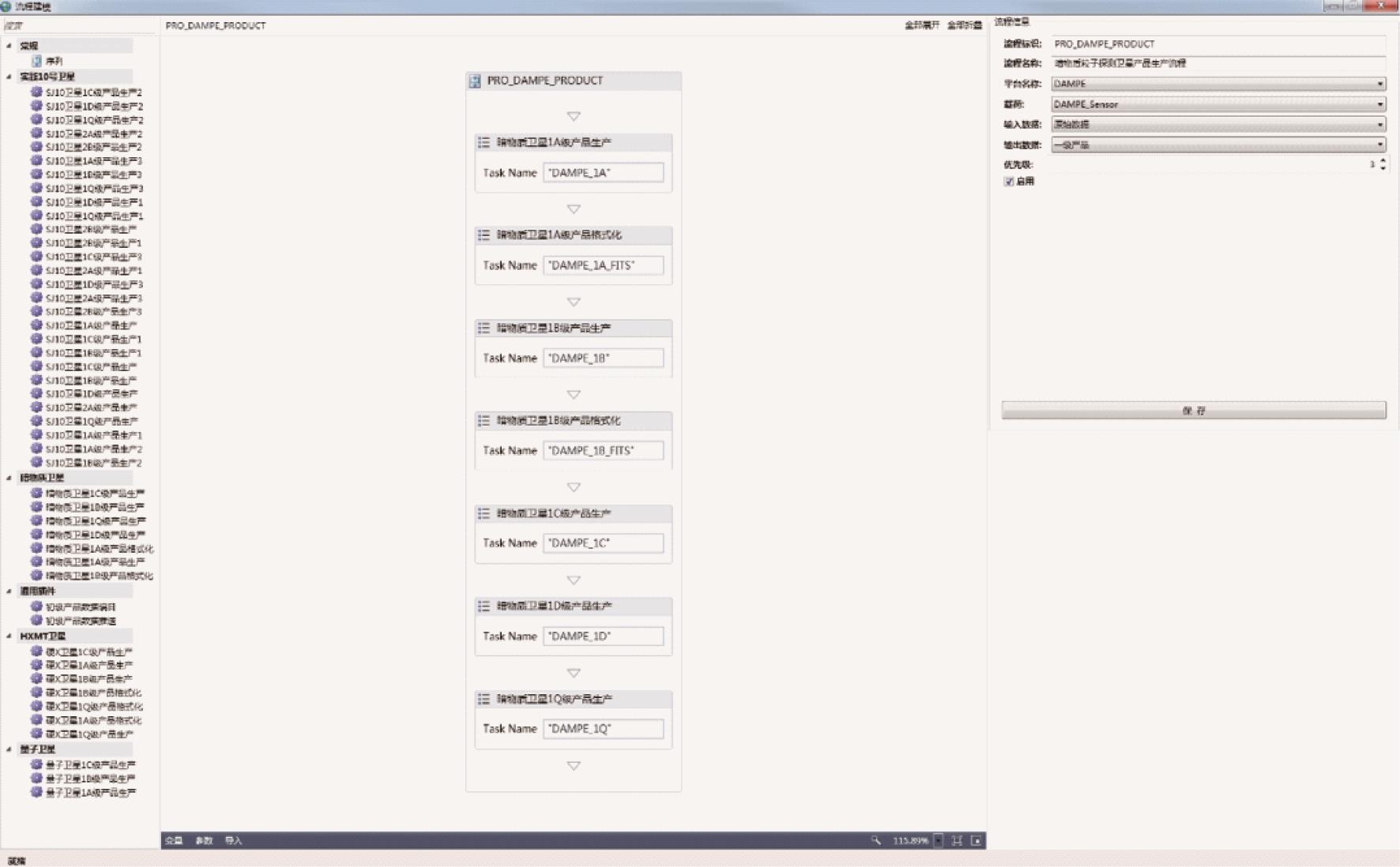Click the icon of 暗物质卫星1A级产品格式化 activity
Screen dimensions: 1400x867
pos(484,235)
